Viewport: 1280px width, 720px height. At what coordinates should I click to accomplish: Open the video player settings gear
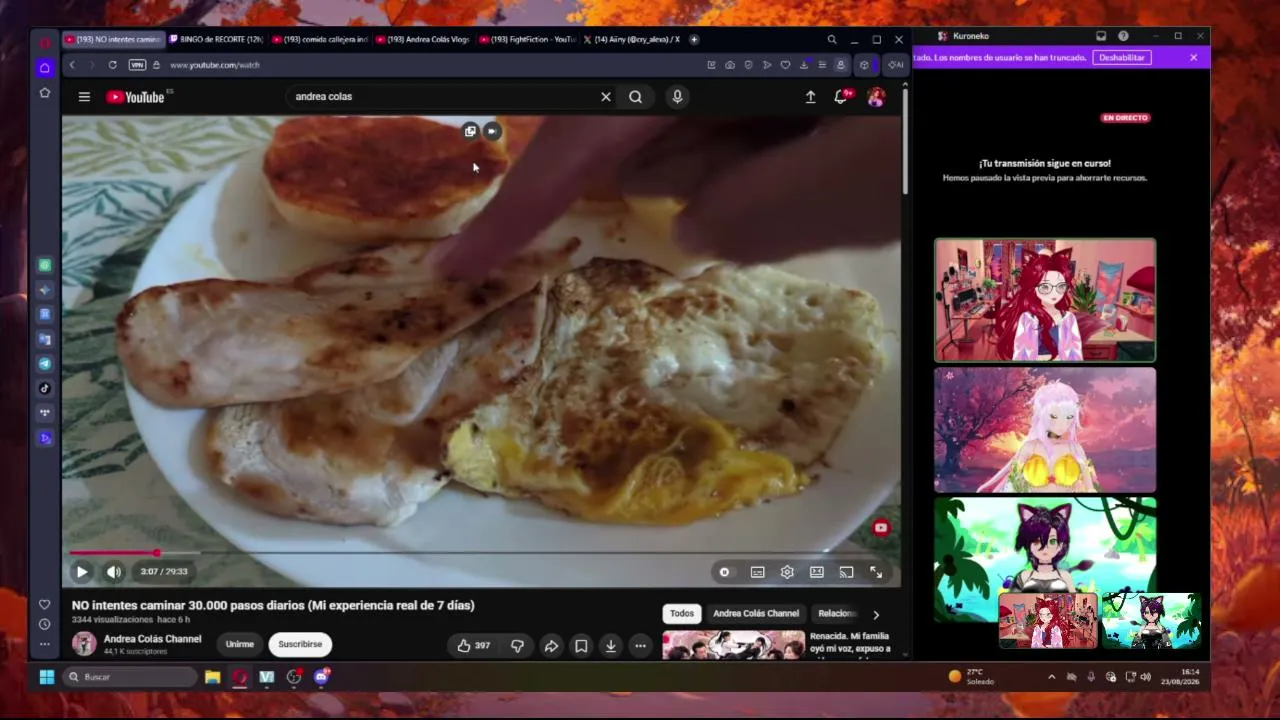tap(787, 572)
